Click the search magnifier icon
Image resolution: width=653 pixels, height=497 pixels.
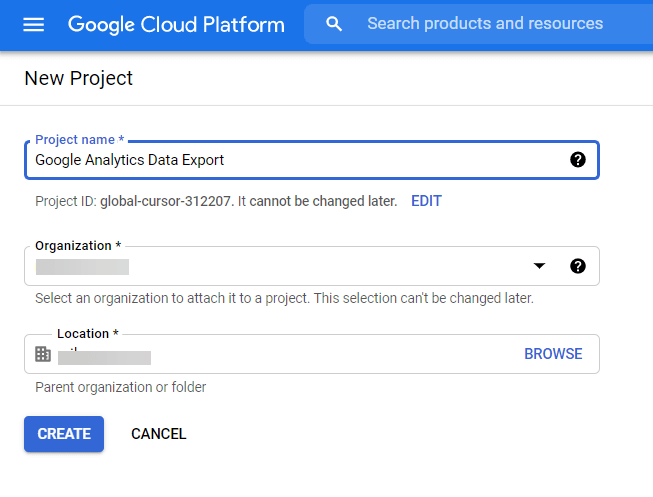[x=334, y=24]
